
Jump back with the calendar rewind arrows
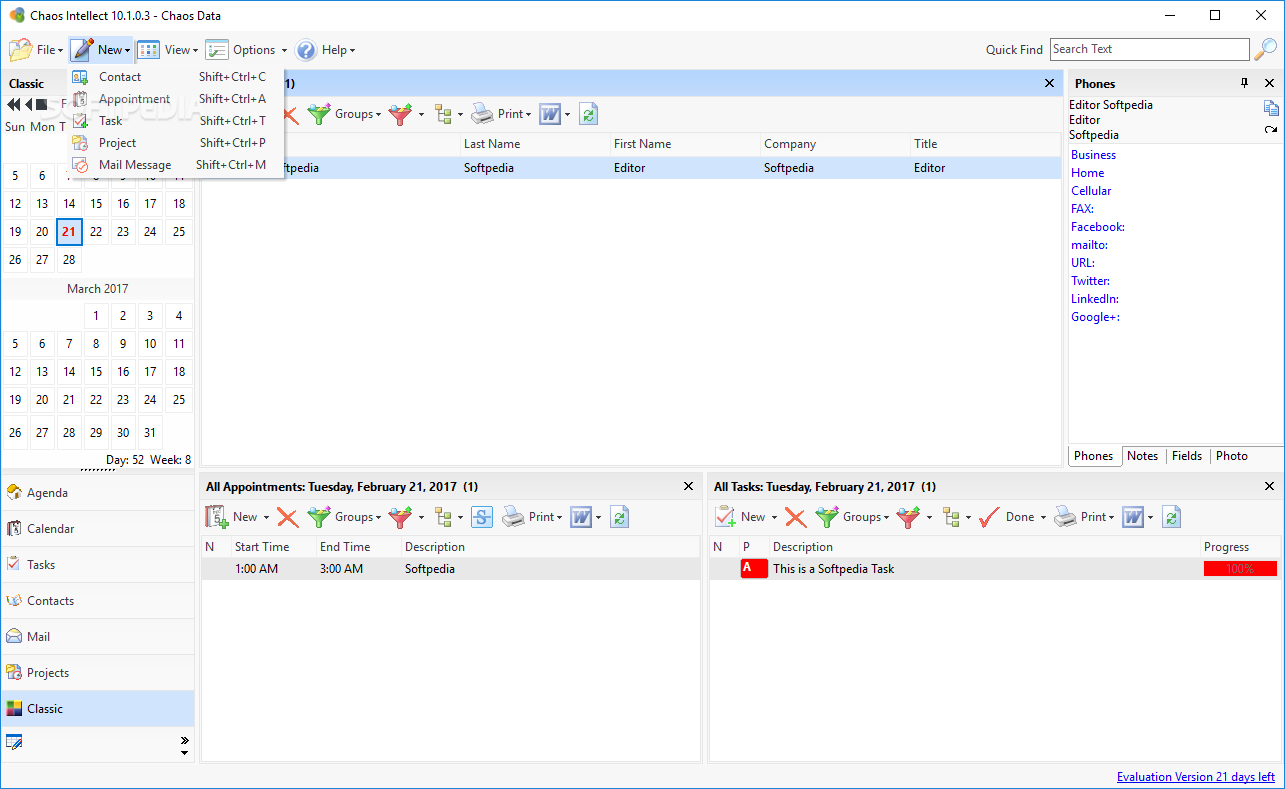(x=14, y=104)
